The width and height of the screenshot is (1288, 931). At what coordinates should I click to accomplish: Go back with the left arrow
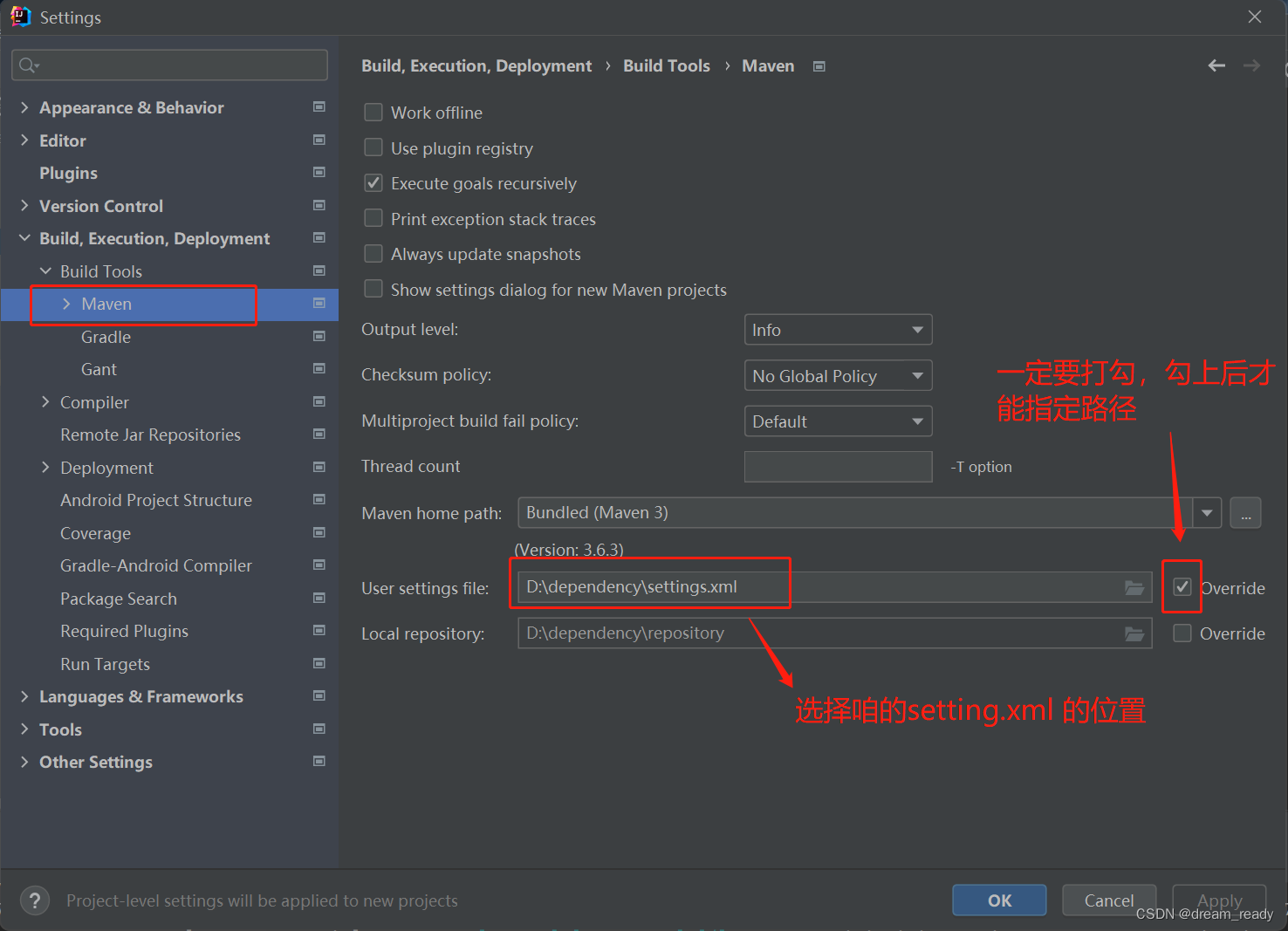click(1216, 65)
